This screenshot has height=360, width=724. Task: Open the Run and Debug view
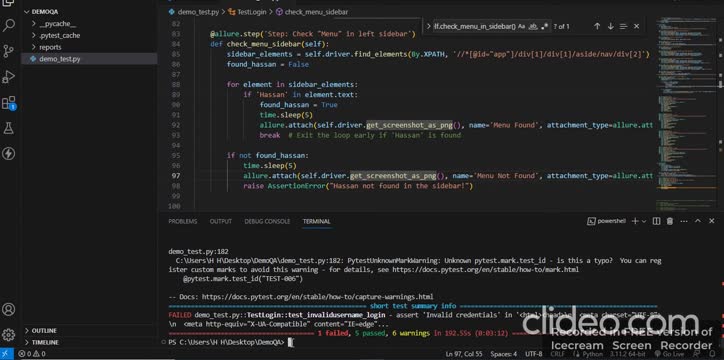point(8,77)
